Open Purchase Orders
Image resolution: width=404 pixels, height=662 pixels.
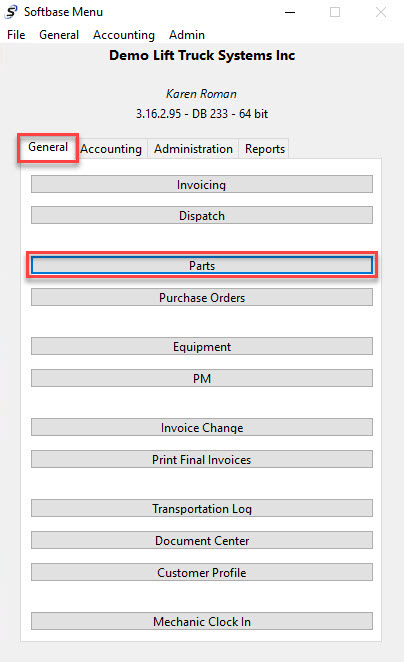(x=202, y=297)
